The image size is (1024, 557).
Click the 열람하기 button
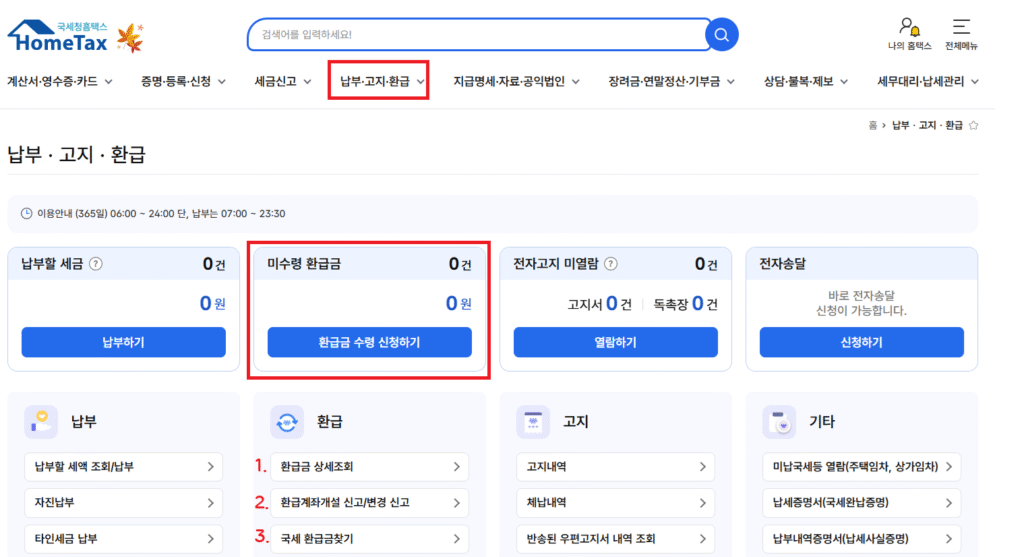[x=615, y=342]
